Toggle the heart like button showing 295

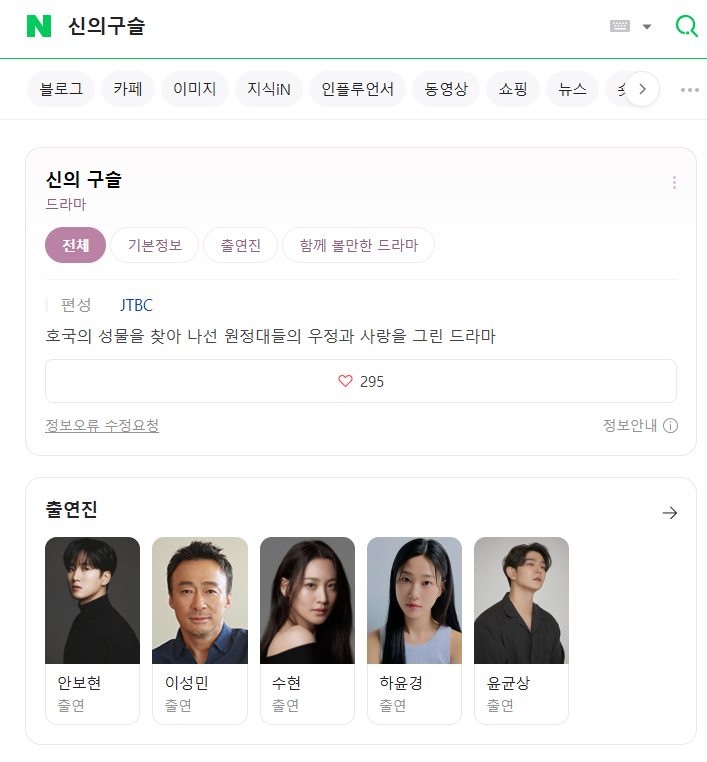[361, 381]
